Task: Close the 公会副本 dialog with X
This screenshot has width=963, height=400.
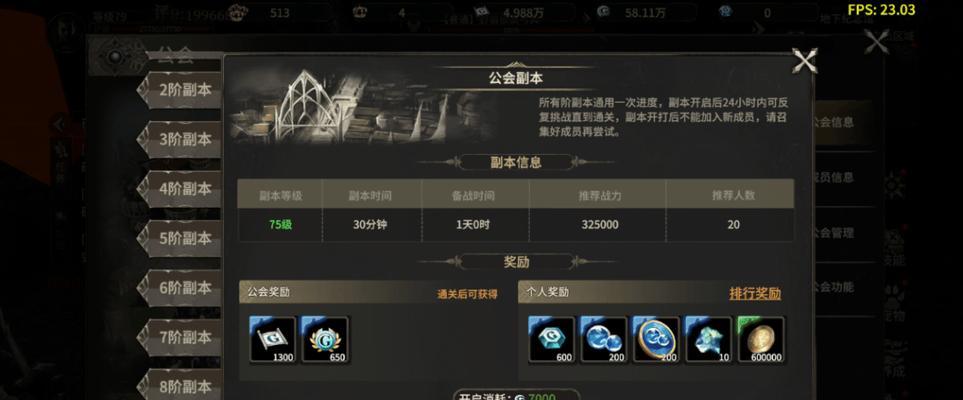Action: [x=805, y=61]
